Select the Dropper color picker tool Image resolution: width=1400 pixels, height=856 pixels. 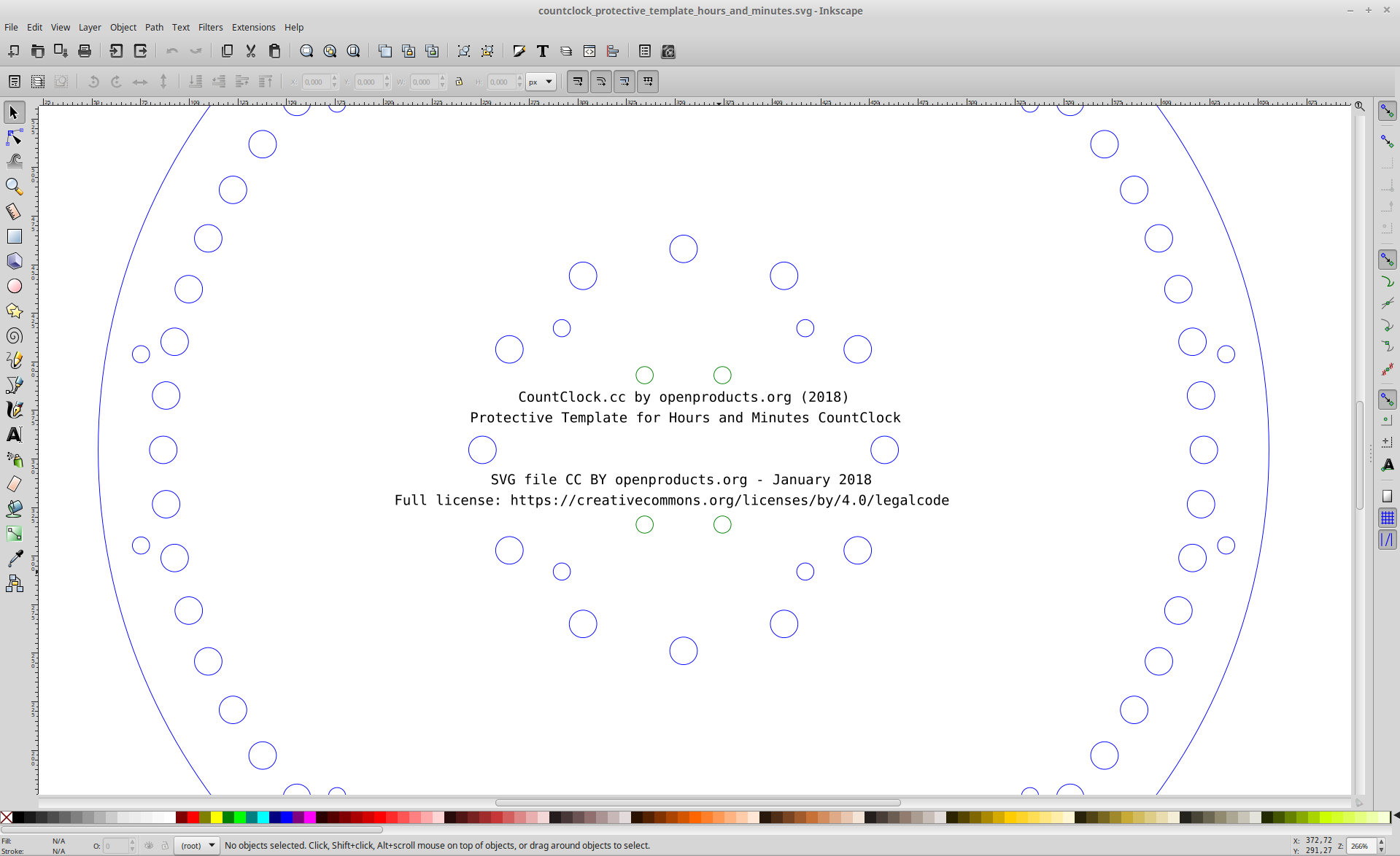[14, 559]
